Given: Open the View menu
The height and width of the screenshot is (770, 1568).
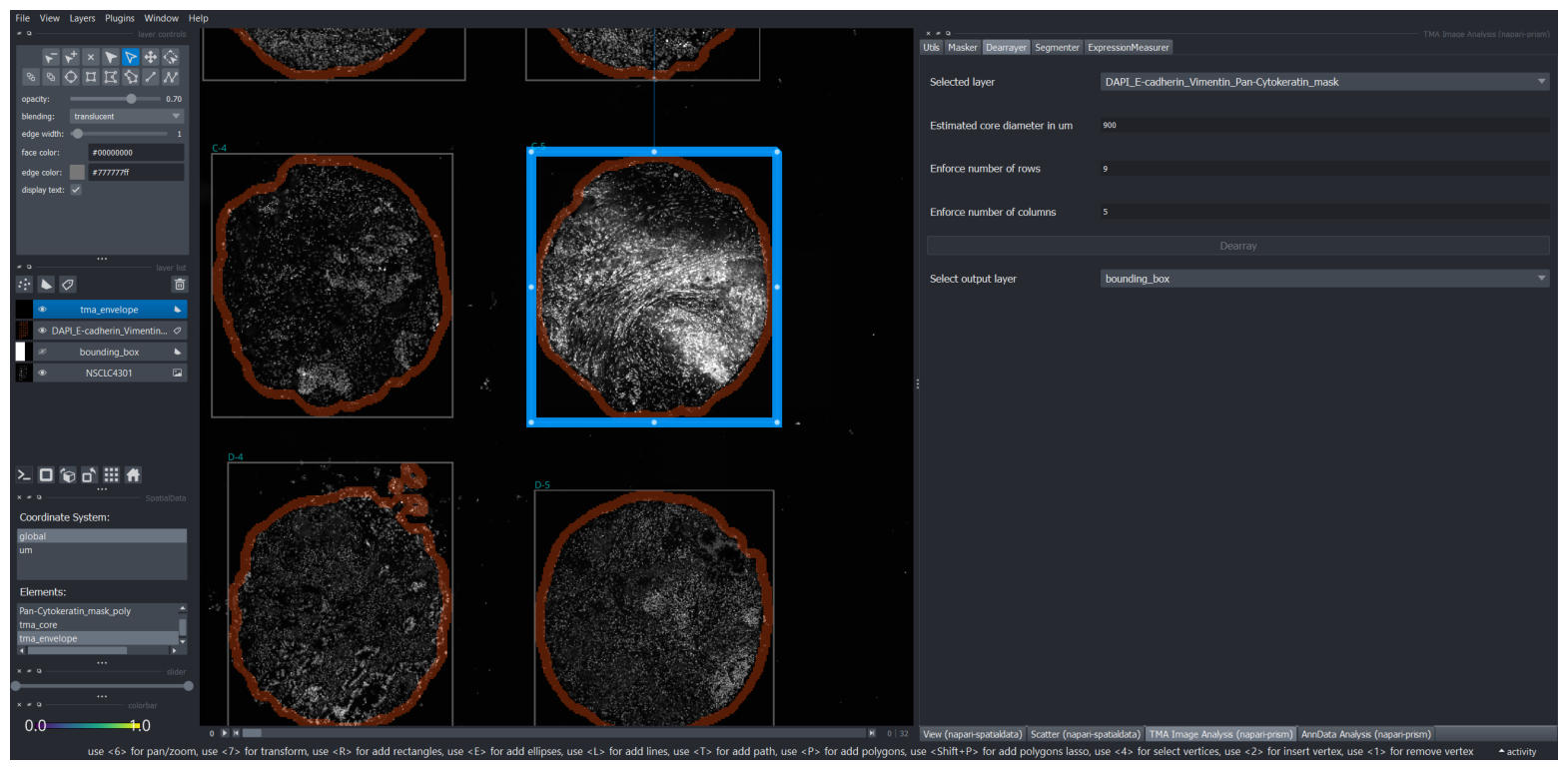Looking at the screenshot, I should click(x=50, y=18).
